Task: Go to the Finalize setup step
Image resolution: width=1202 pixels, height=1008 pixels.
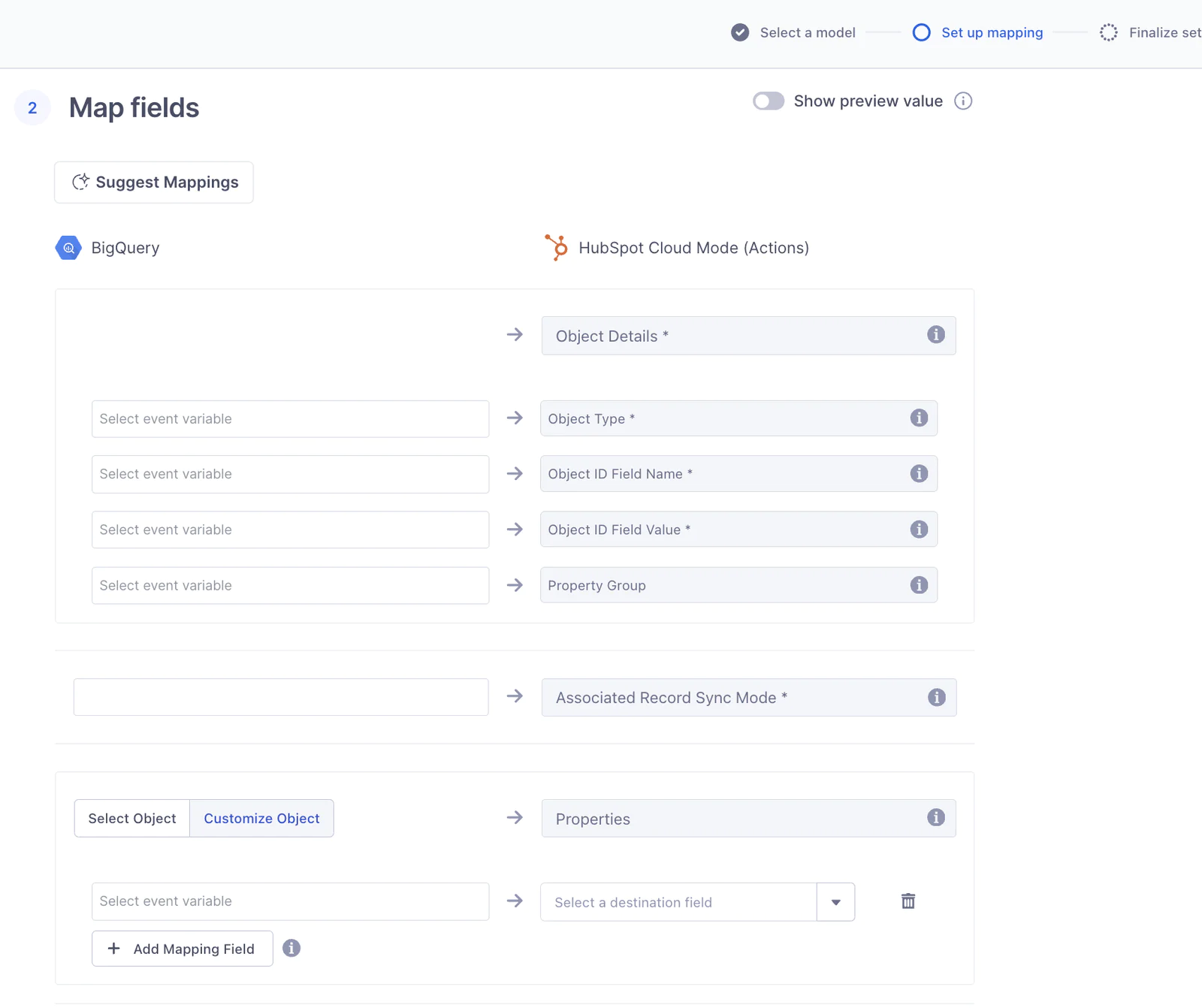Action: [x=1165, y=32]
